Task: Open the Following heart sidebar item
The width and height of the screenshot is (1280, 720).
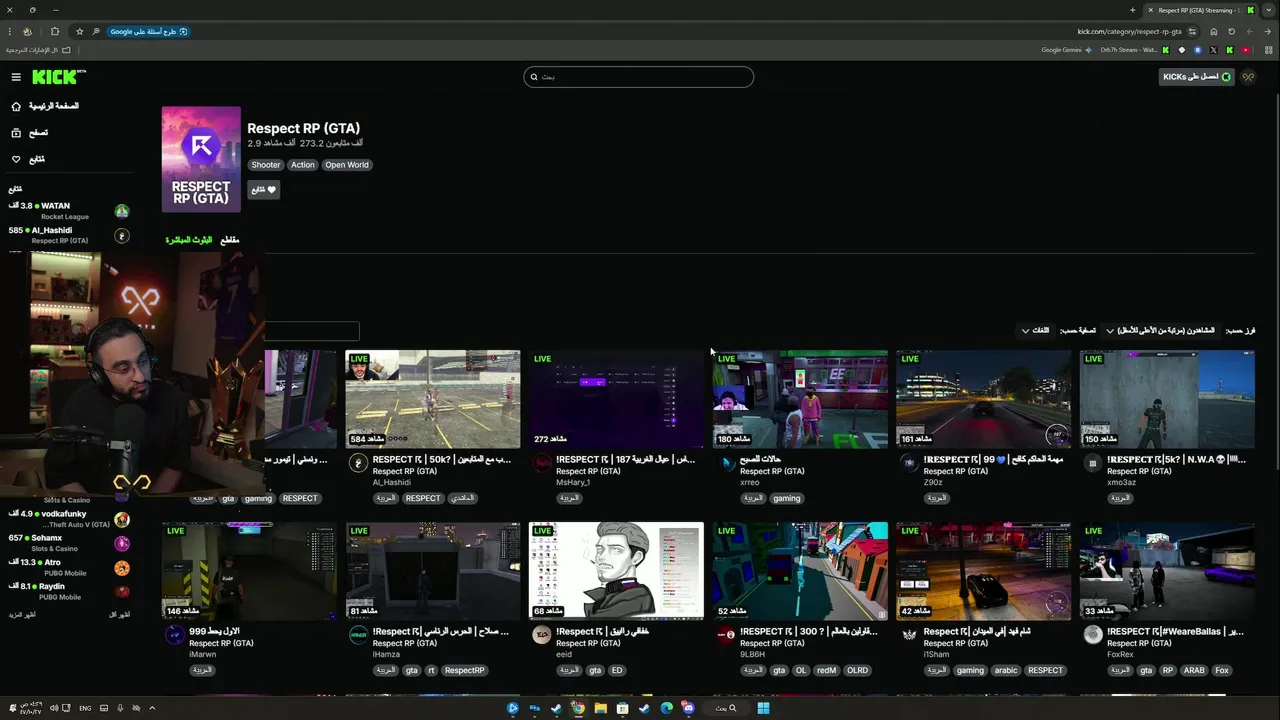Action: (27, 159)
